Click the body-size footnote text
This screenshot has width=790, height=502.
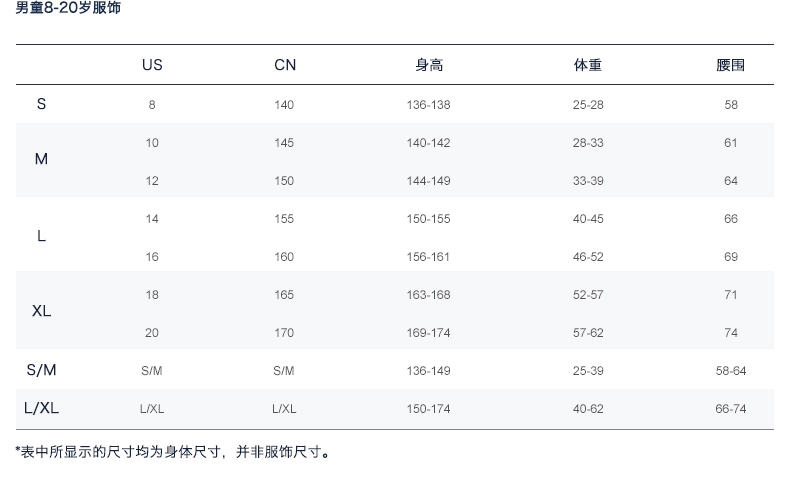[173, 452]
